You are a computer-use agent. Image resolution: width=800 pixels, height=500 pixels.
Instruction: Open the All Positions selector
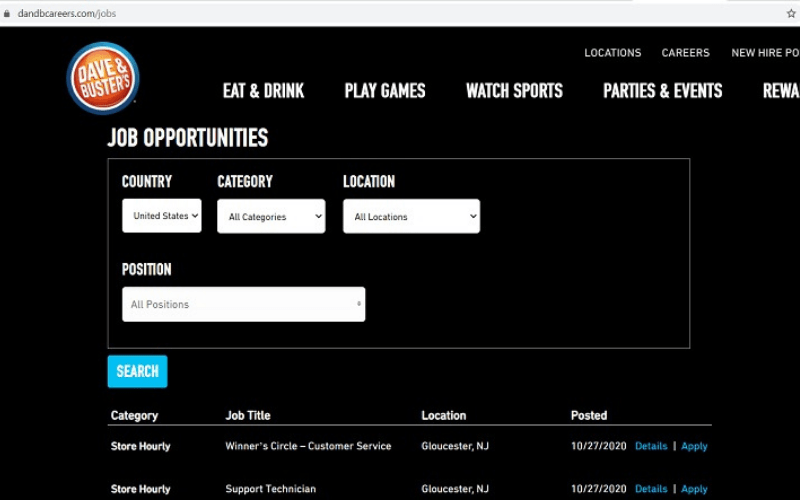coord(243,304)
